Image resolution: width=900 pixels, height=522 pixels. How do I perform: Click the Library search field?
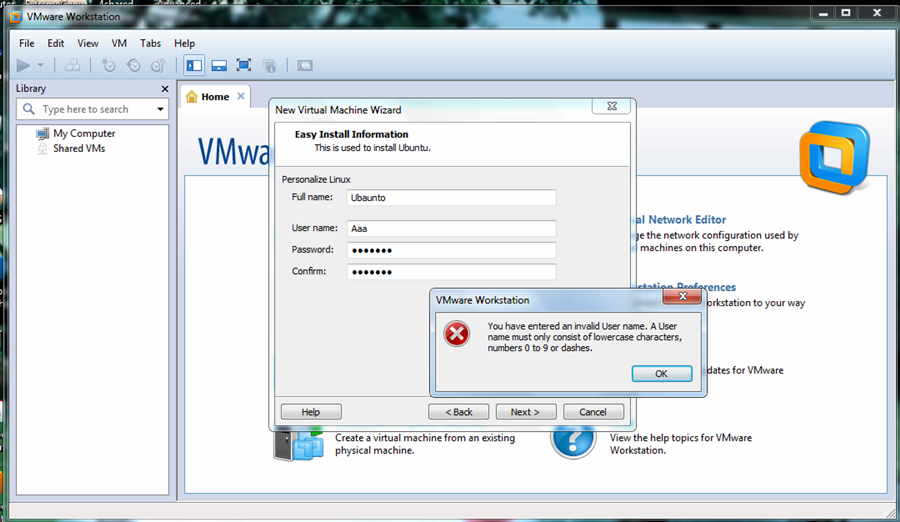(93, 109)
